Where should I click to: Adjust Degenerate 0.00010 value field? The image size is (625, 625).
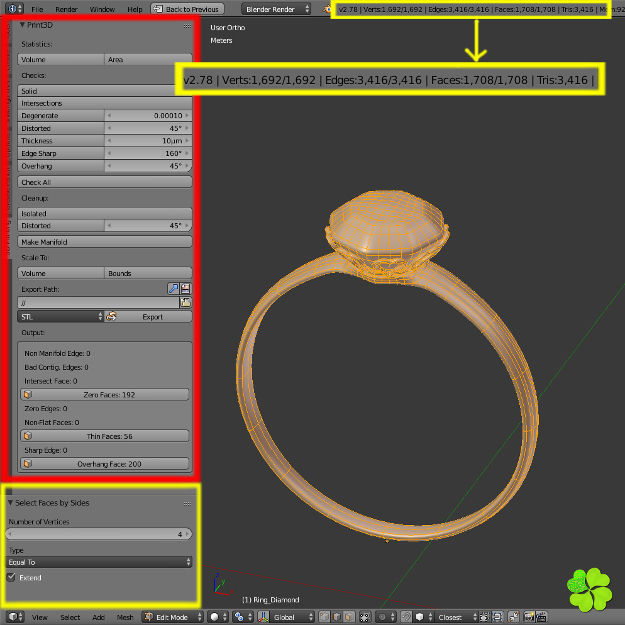click(148, 116)
